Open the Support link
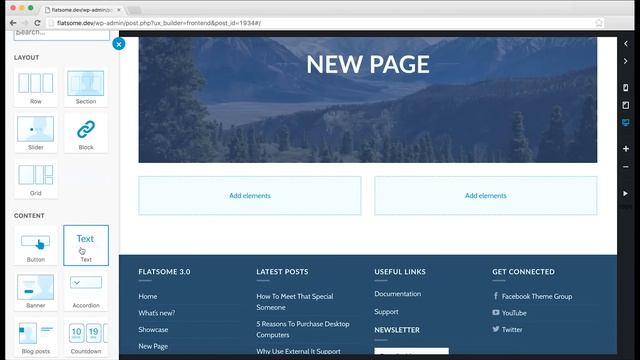The height and width of the screenshot is (360, 640). coord(386,312)
